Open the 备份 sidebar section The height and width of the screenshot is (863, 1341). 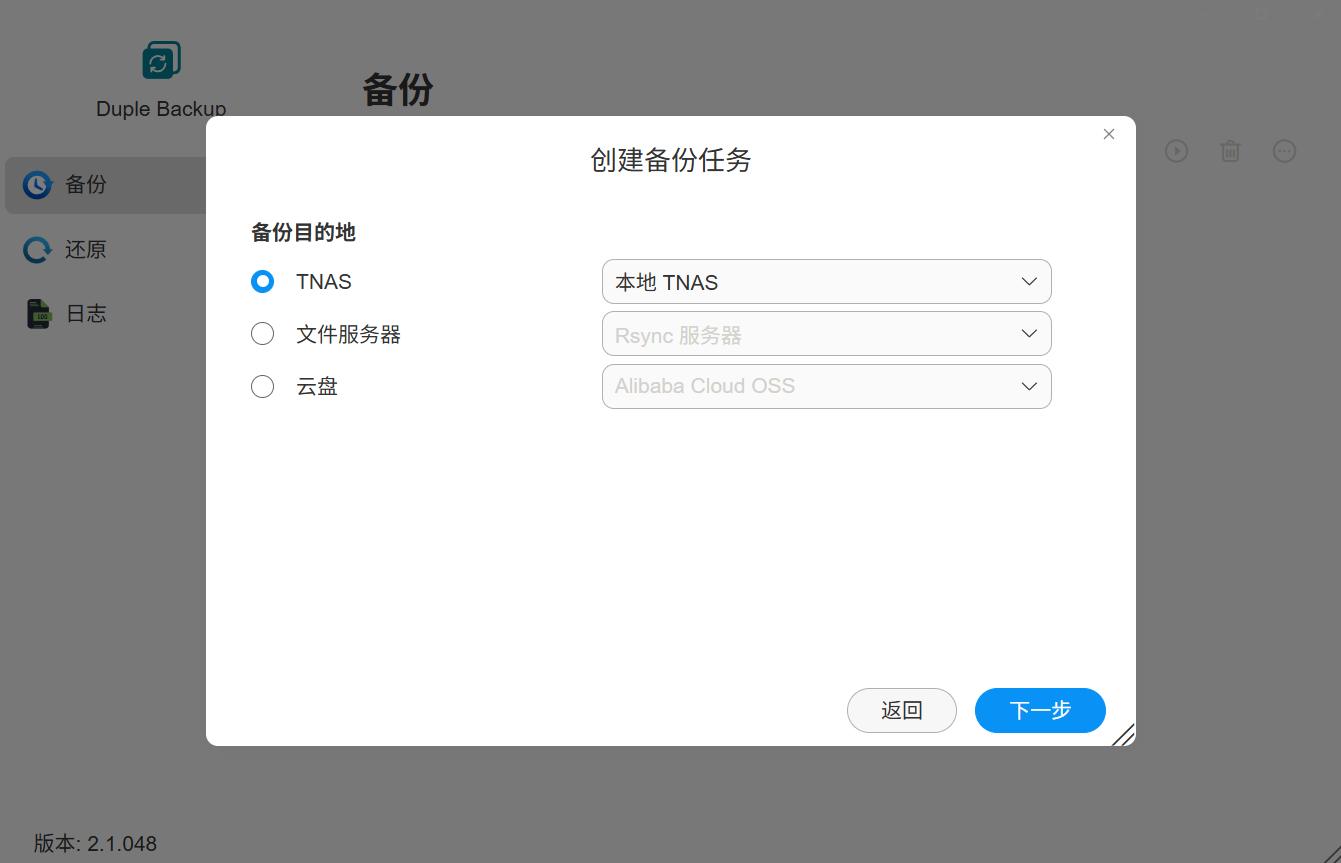[x=106, y=185]
